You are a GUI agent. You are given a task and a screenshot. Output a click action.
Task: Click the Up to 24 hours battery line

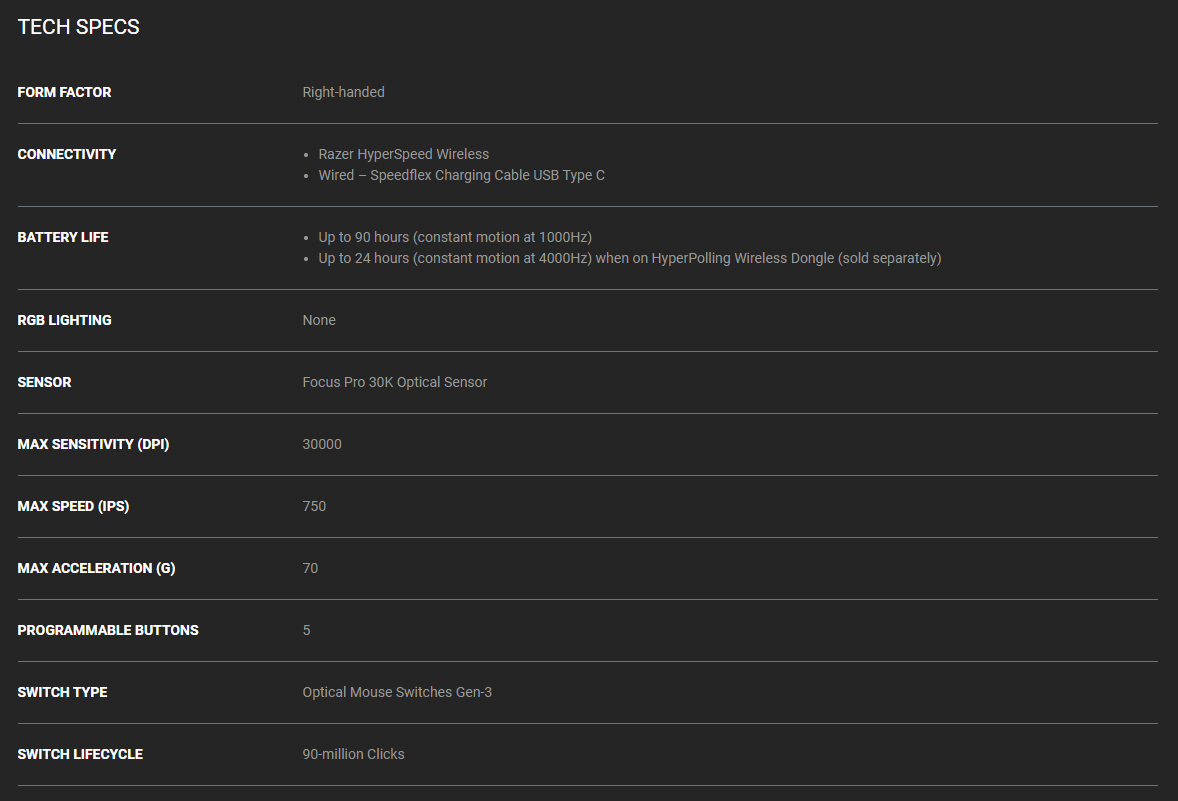[630, 258]
